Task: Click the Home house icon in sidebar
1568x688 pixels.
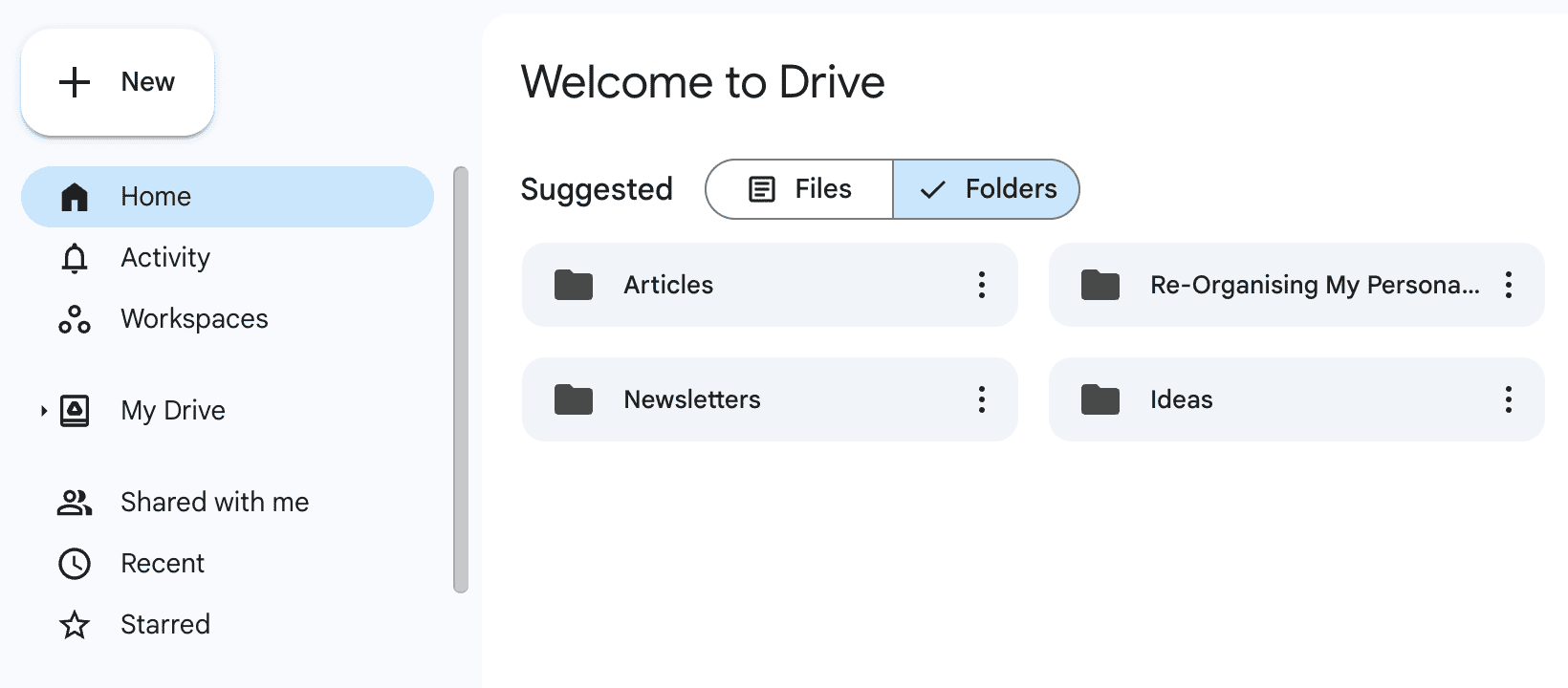Action: 75,197
